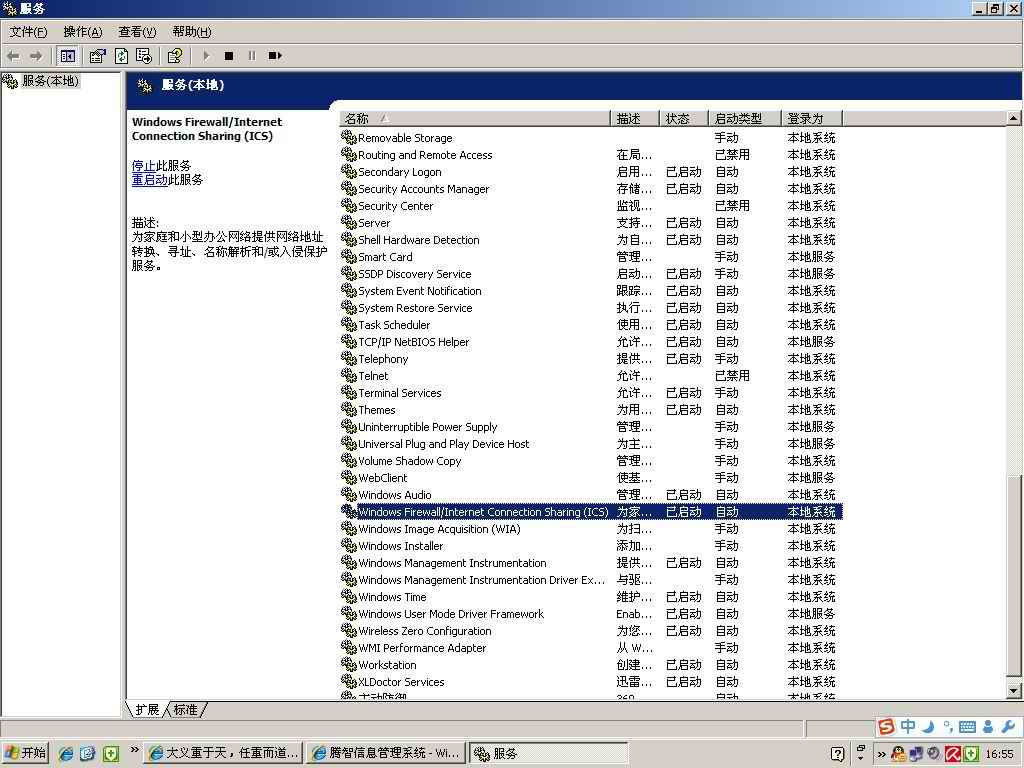Screen dimensions: 1024x768
Task: Select the XLDoctor Services row
Action: (591, 681)
